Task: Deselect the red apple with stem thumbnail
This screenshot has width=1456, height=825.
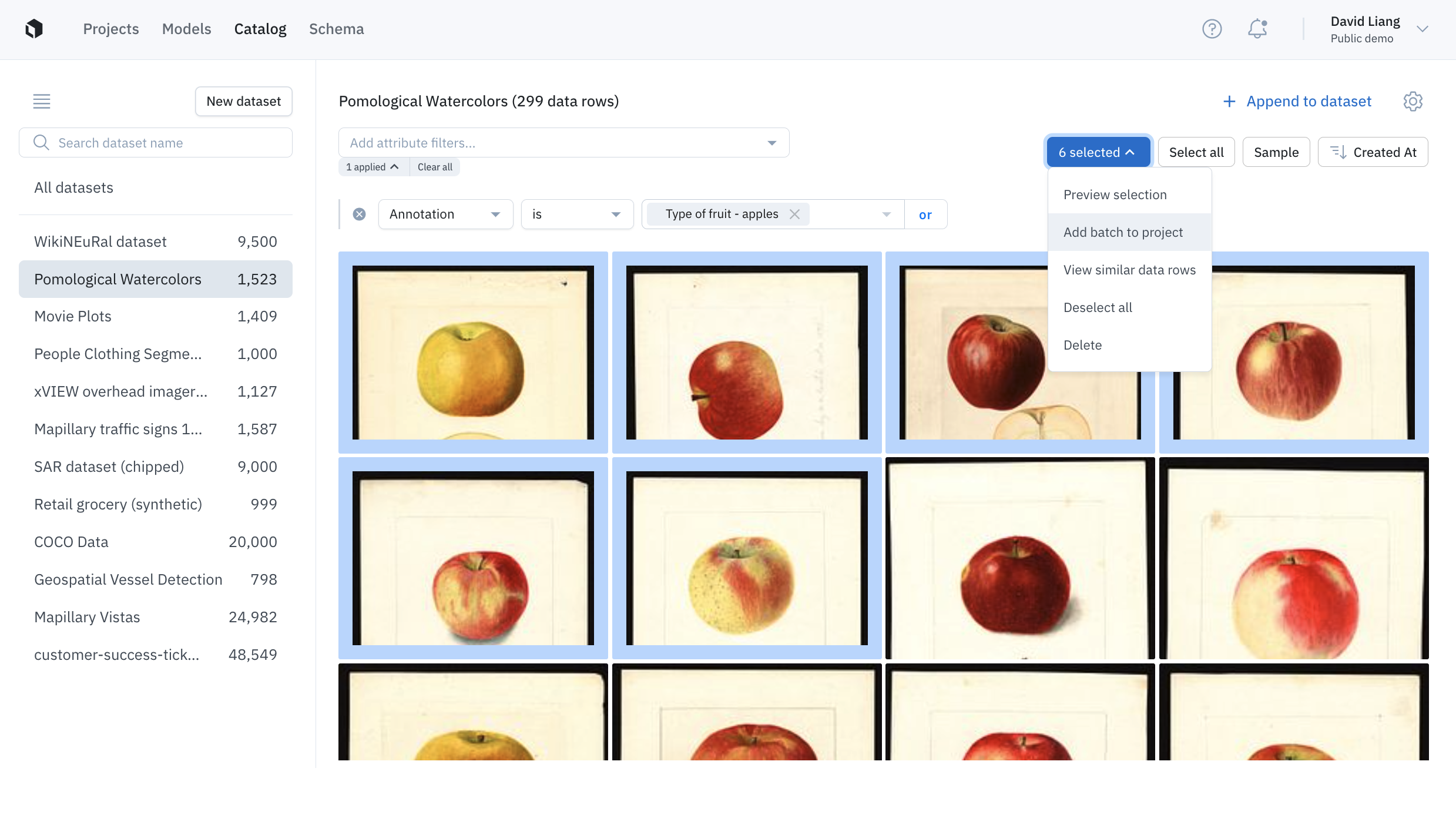Action: click(x=746, y=352)
